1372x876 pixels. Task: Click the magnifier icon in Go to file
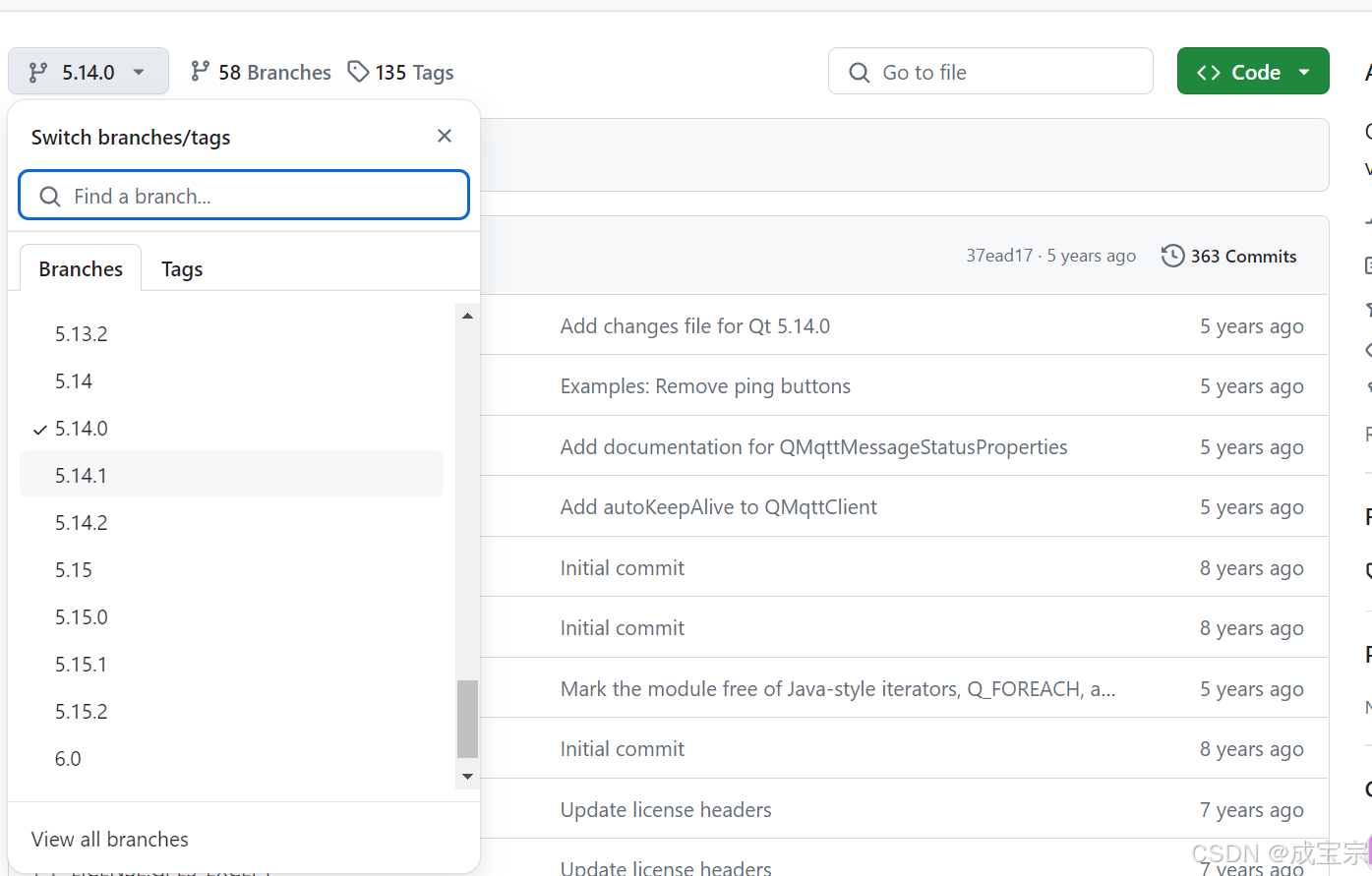860,73
